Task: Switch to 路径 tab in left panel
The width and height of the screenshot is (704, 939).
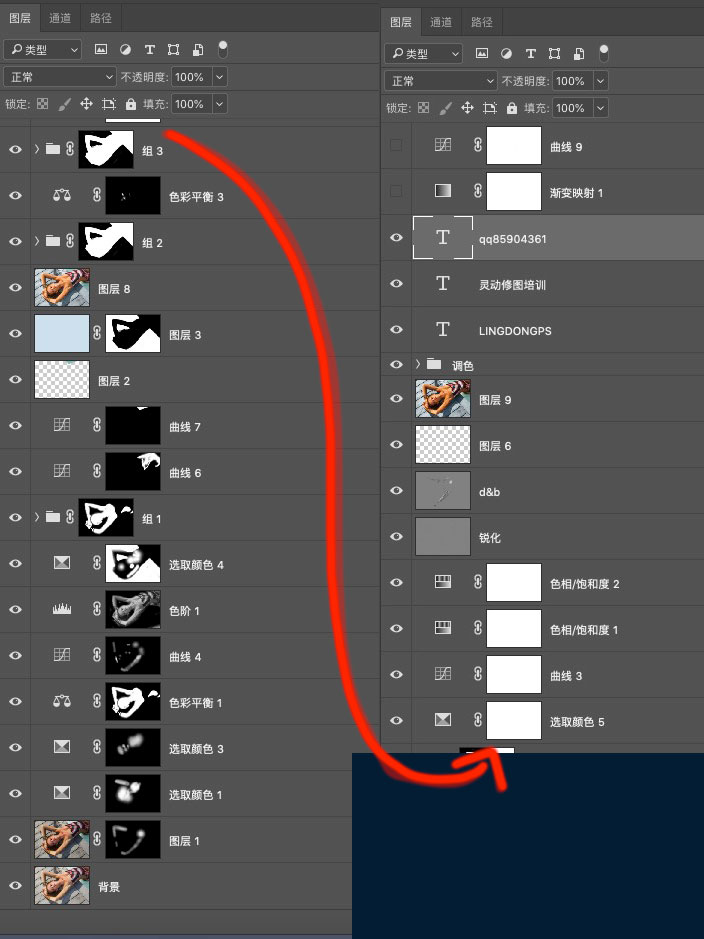Action: coord(101,18)
